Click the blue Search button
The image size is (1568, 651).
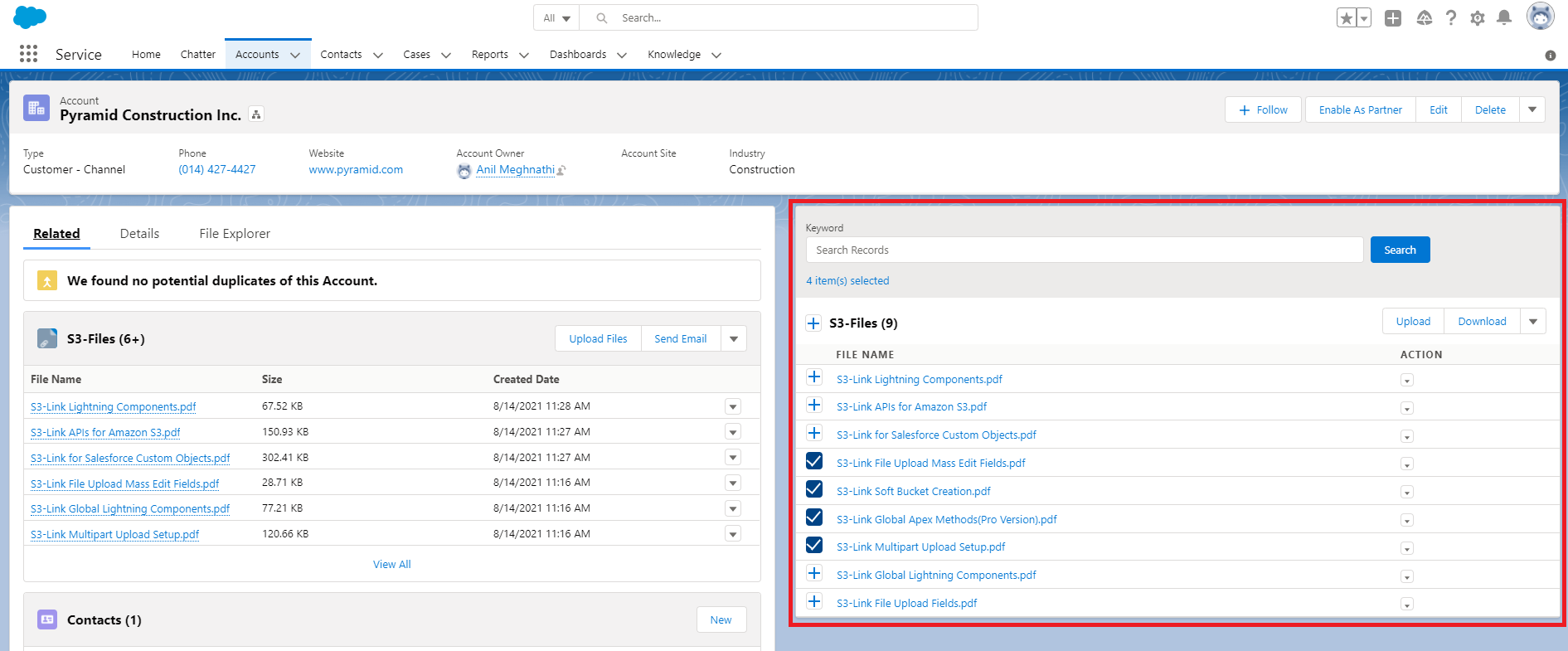[1400, 250]
